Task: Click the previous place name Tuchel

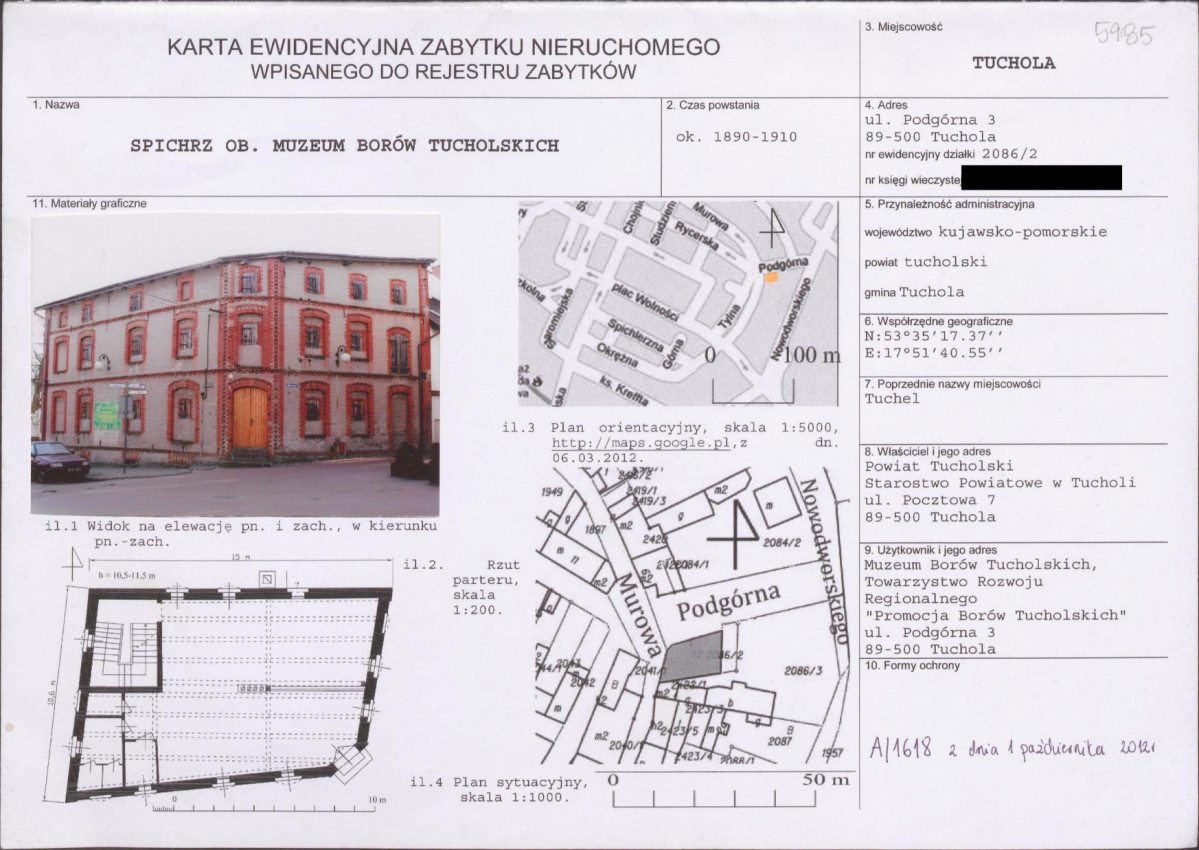Action: (x=892, y=398)
